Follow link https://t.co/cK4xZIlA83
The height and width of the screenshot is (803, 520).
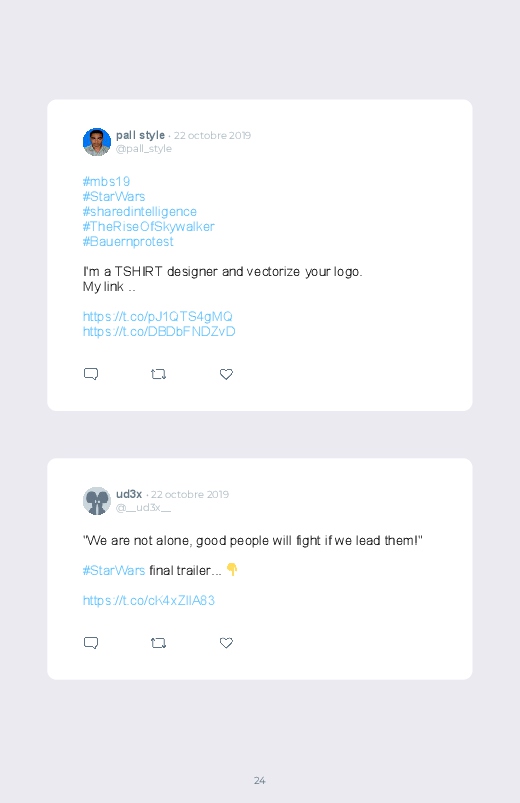tap(149, 600)
